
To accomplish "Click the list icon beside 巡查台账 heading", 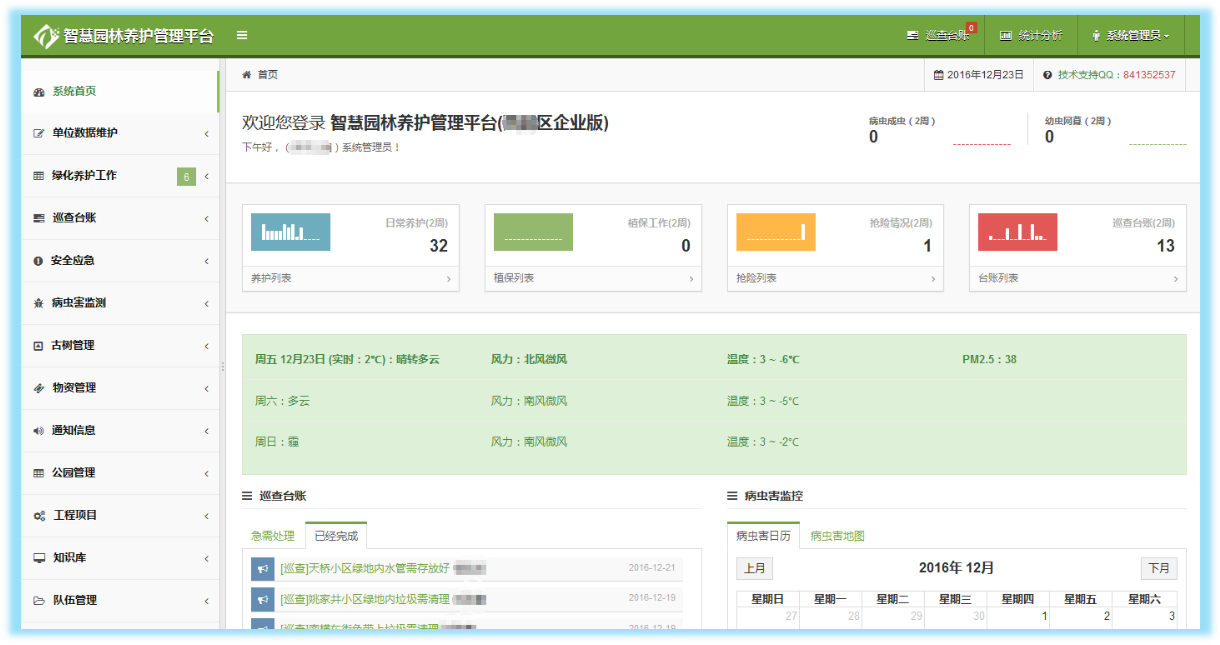I will [247, 496].
